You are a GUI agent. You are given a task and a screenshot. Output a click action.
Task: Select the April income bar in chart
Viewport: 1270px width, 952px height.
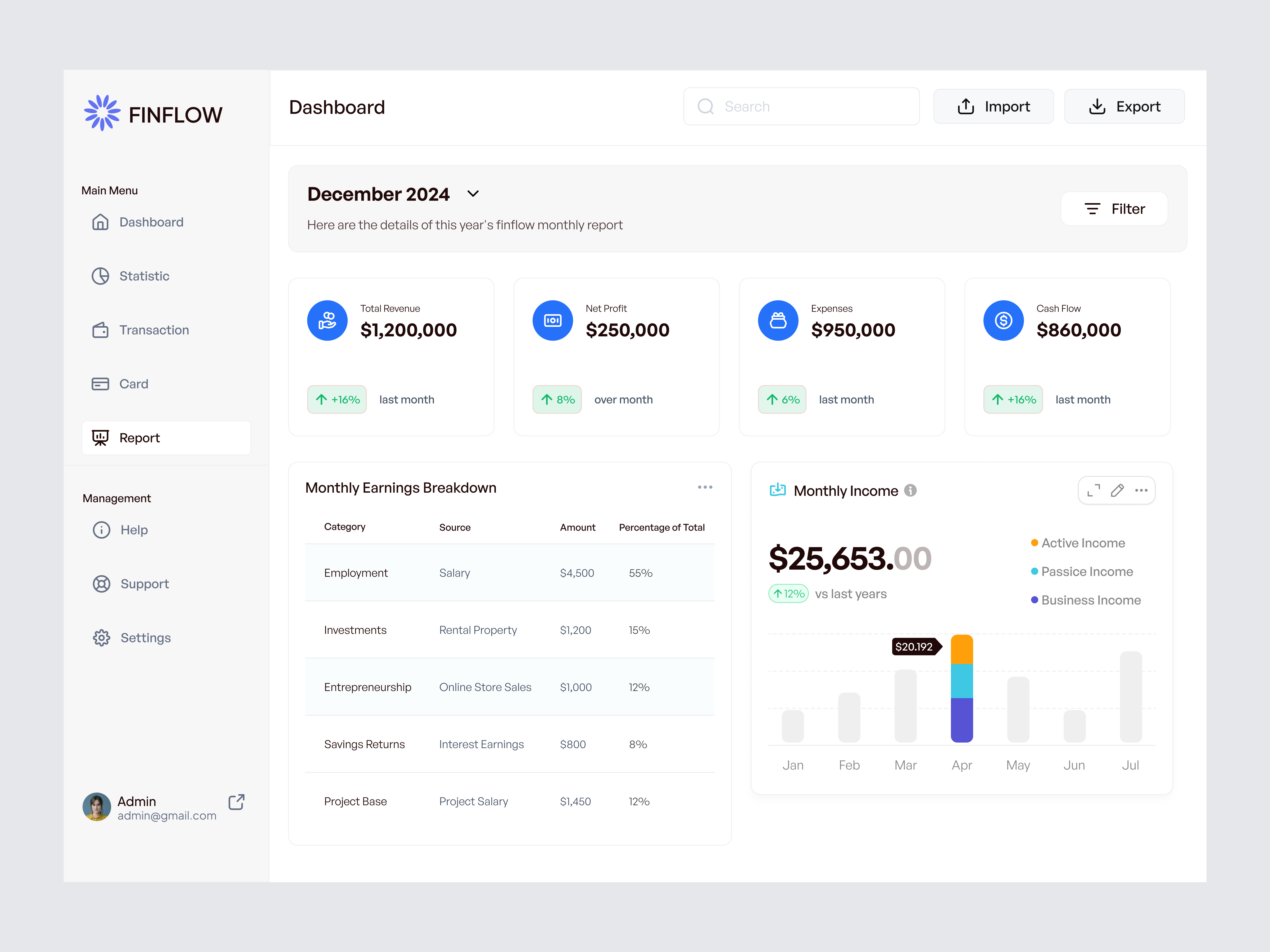[x=962, y=689]
